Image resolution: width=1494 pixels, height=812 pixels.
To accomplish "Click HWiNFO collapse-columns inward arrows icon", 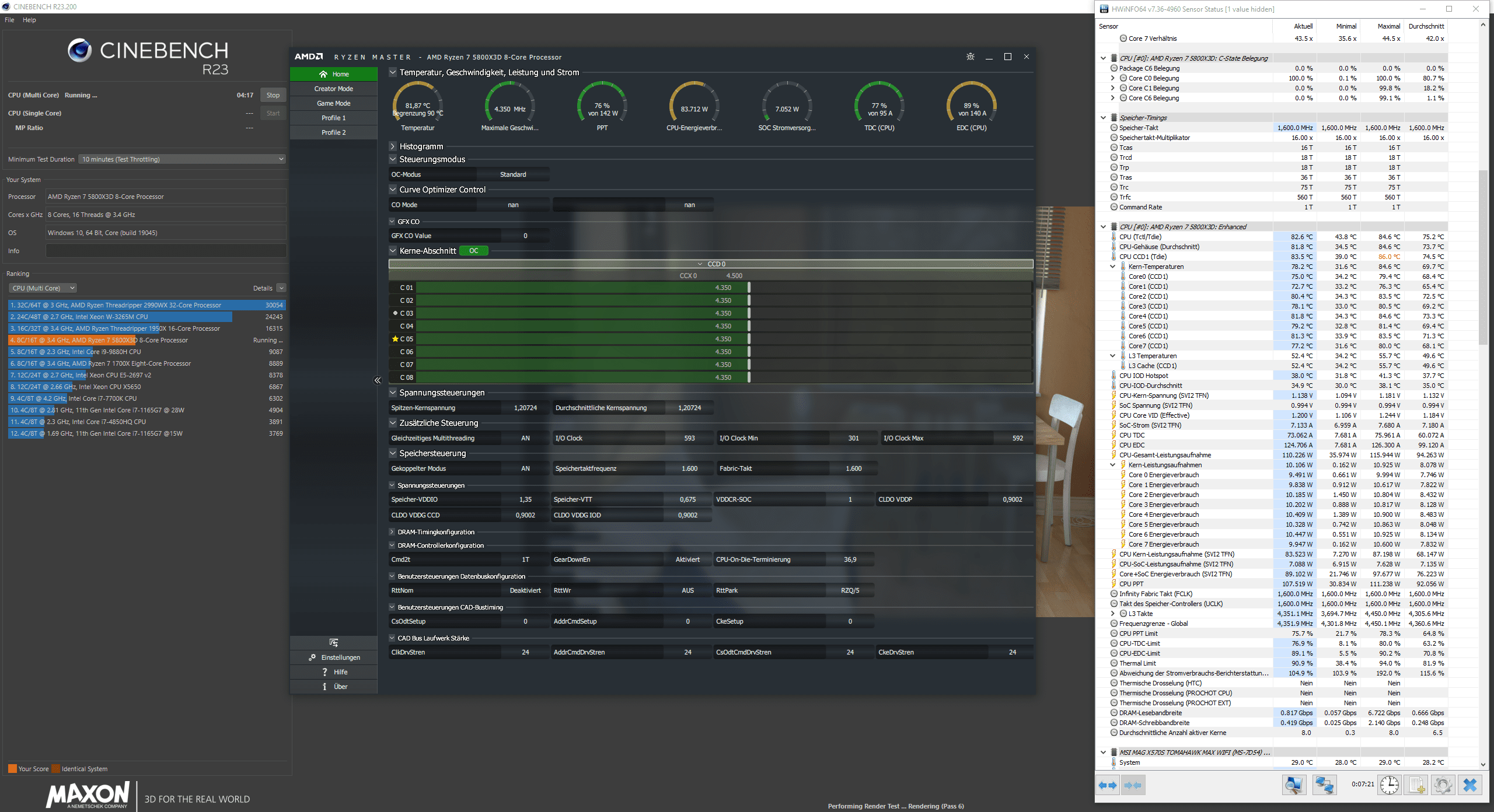I will (1133, 785).
